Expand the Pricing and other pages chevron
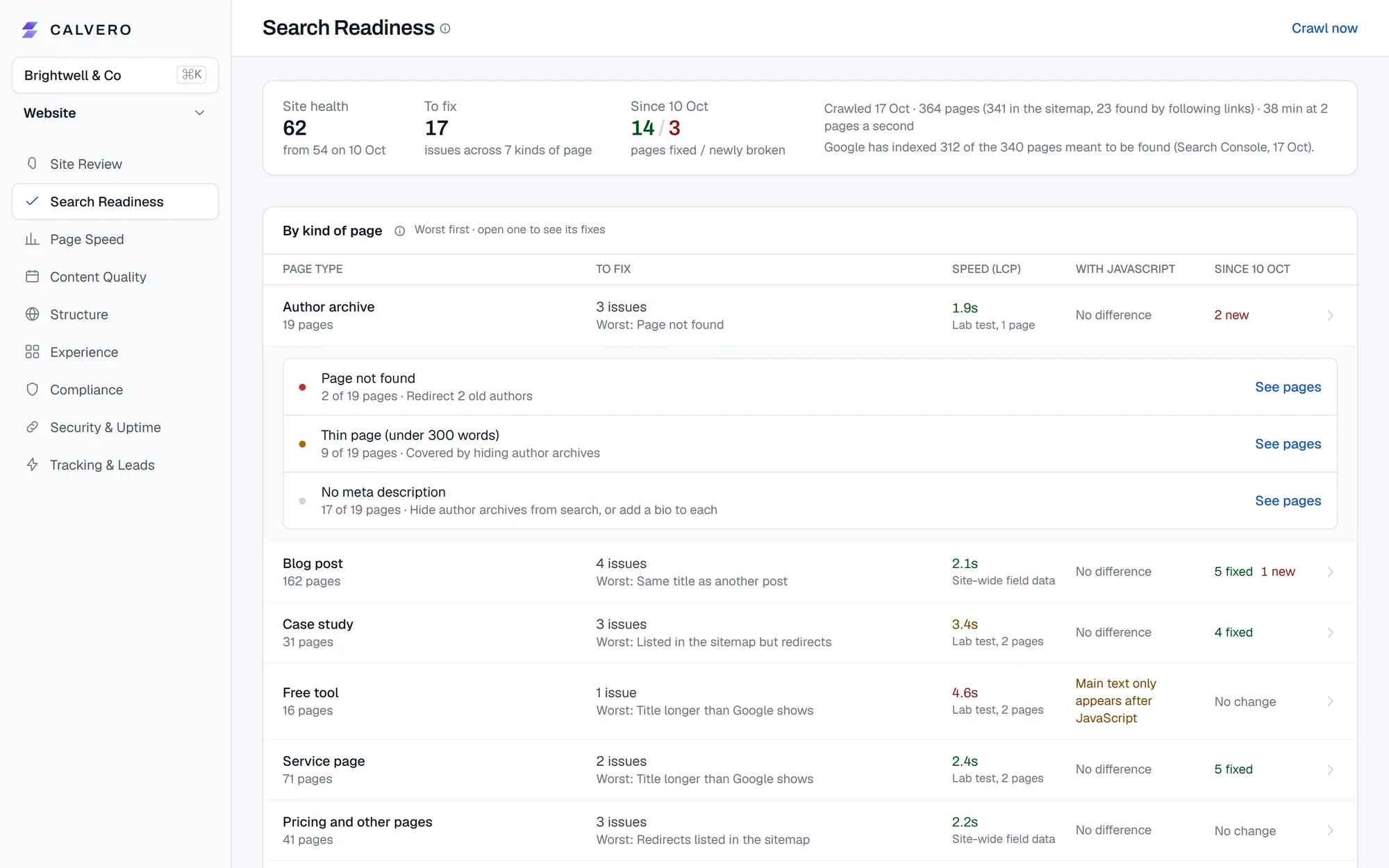 tap(1330, 831)
